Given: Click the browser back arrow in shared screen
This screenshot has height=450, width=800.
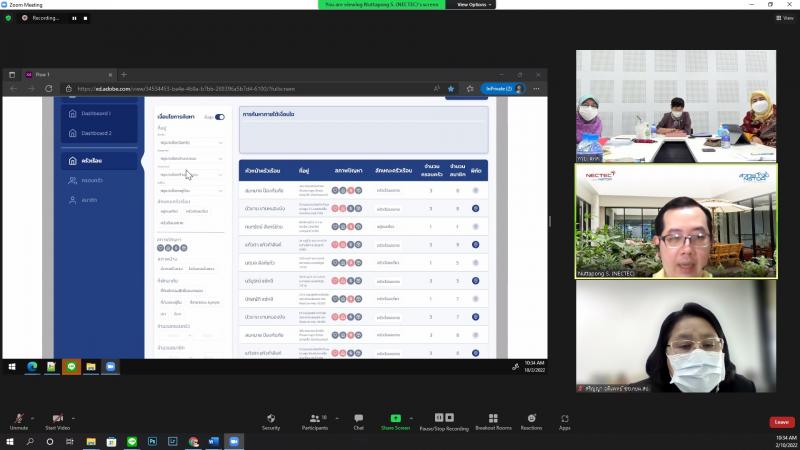Looking at the screenshot, I should point(14,88).
